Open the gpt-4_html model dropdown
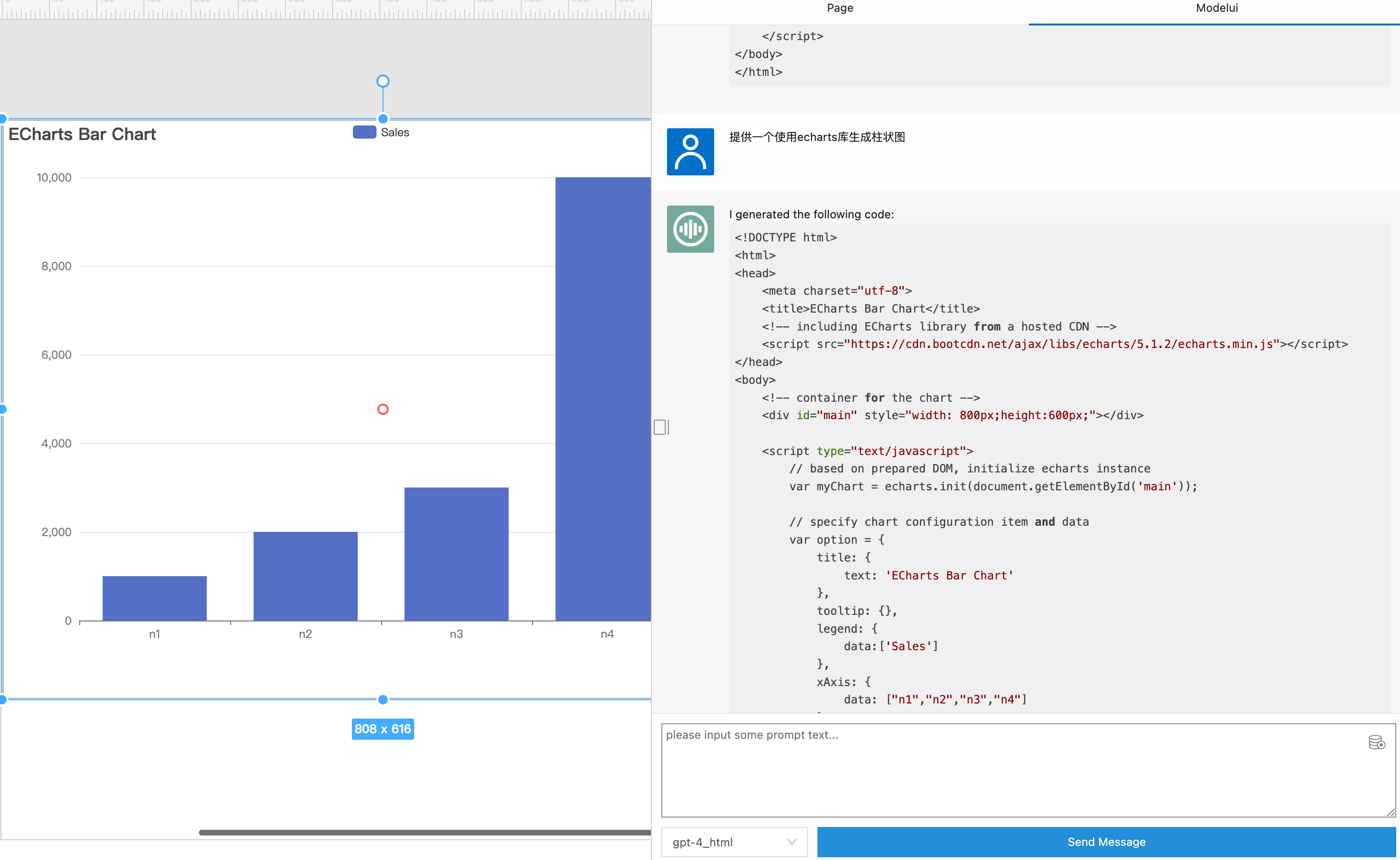This screenshot has height=860, width=1400. click(x=734, y=842)
